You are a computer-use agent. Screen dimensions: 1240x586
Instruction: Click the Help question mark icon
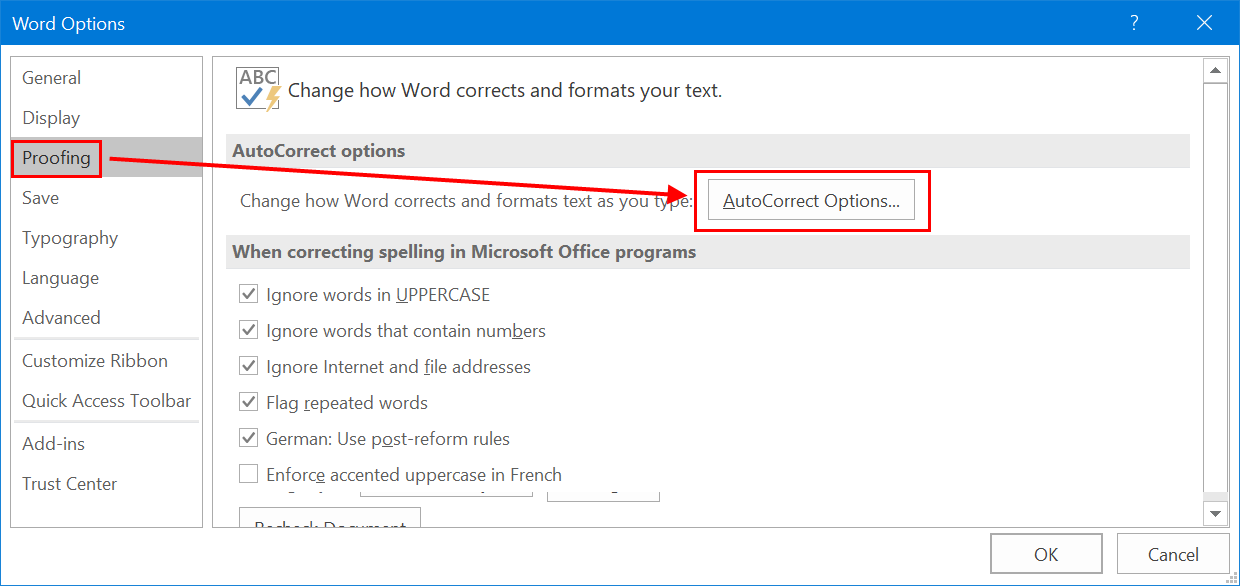click(x=1134, y=23)
